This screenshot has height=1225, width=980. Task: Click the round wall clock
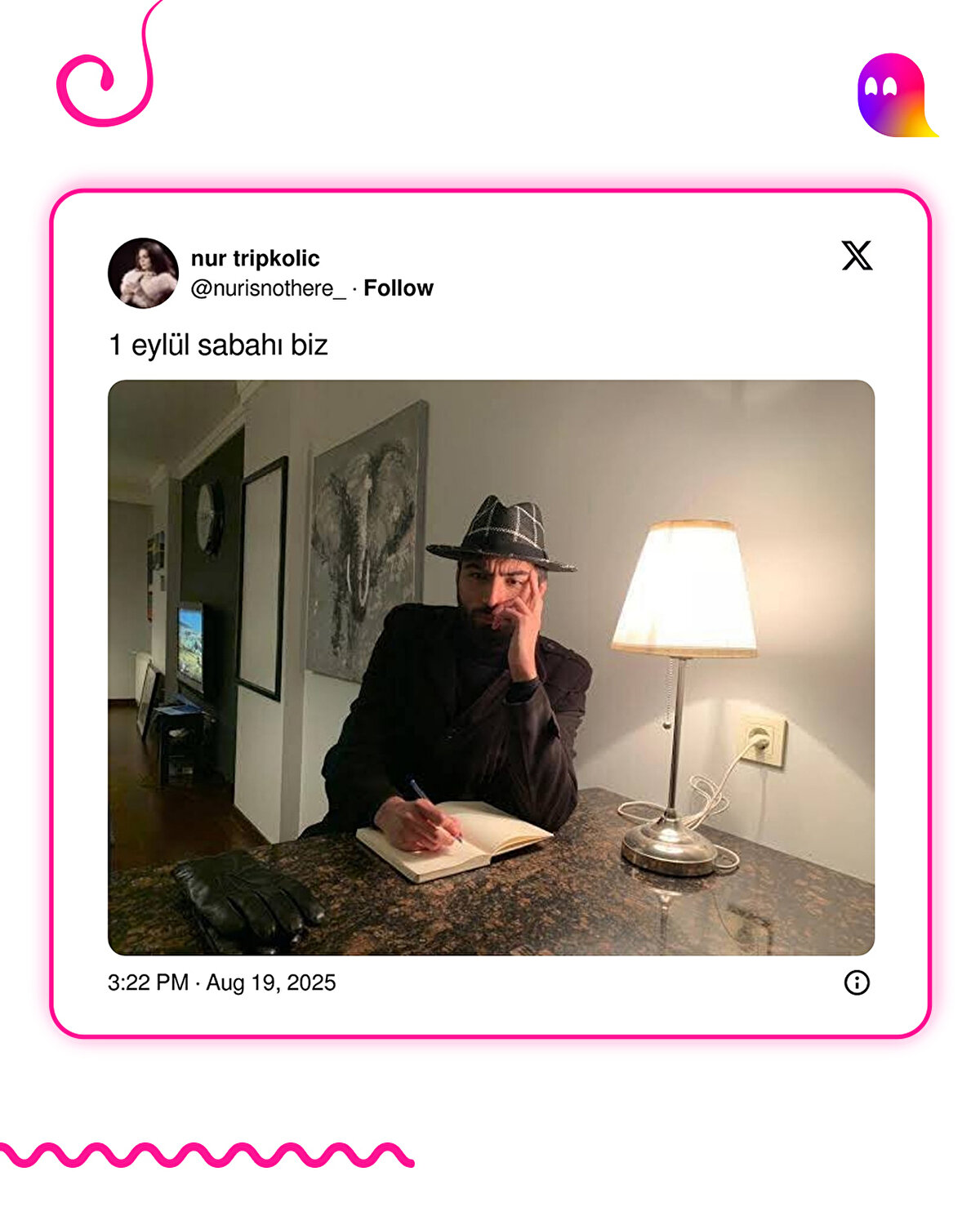tap(208, 518)
